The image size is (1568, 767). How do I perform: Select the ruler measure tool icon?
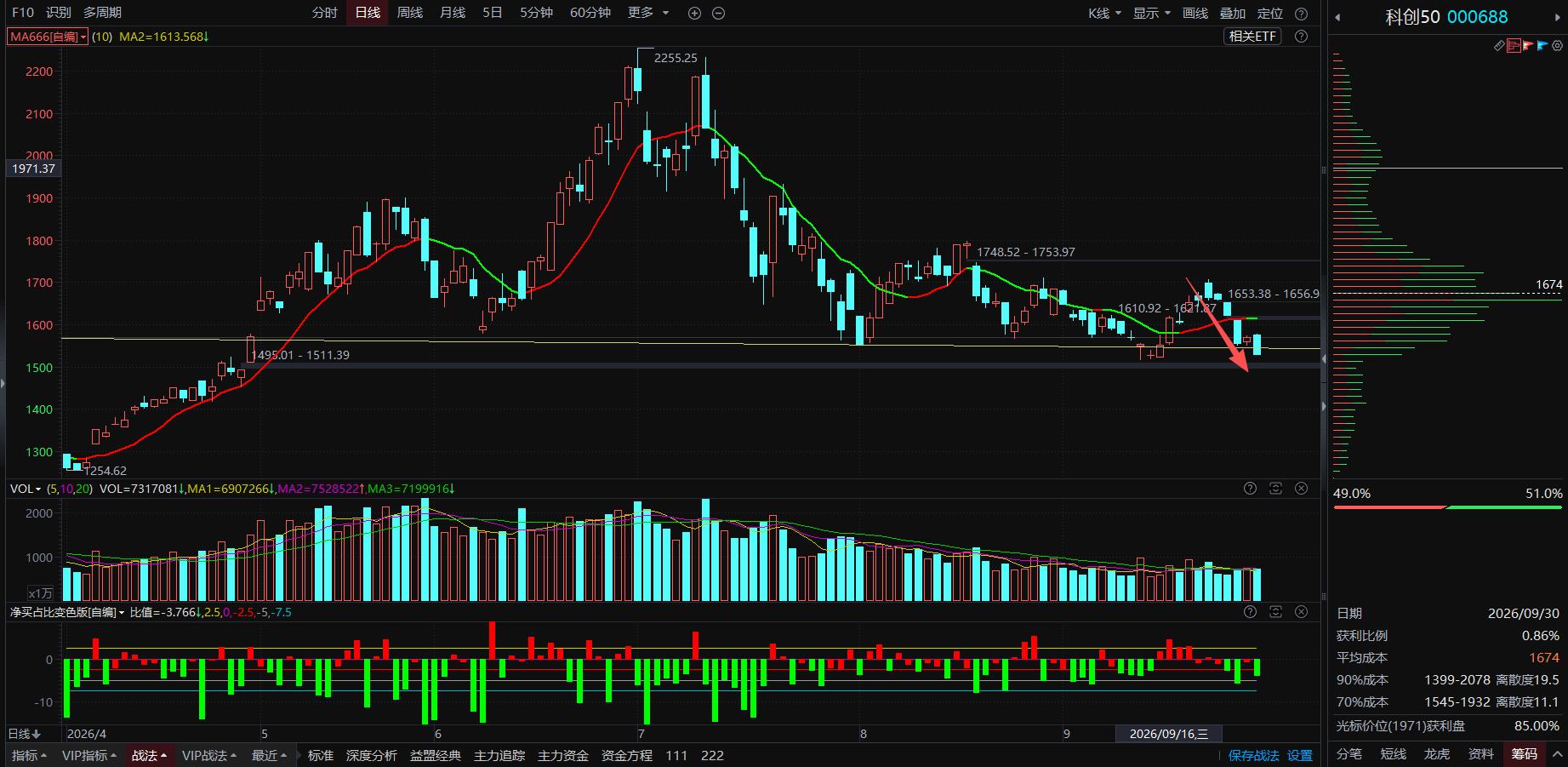point(1500,46)
